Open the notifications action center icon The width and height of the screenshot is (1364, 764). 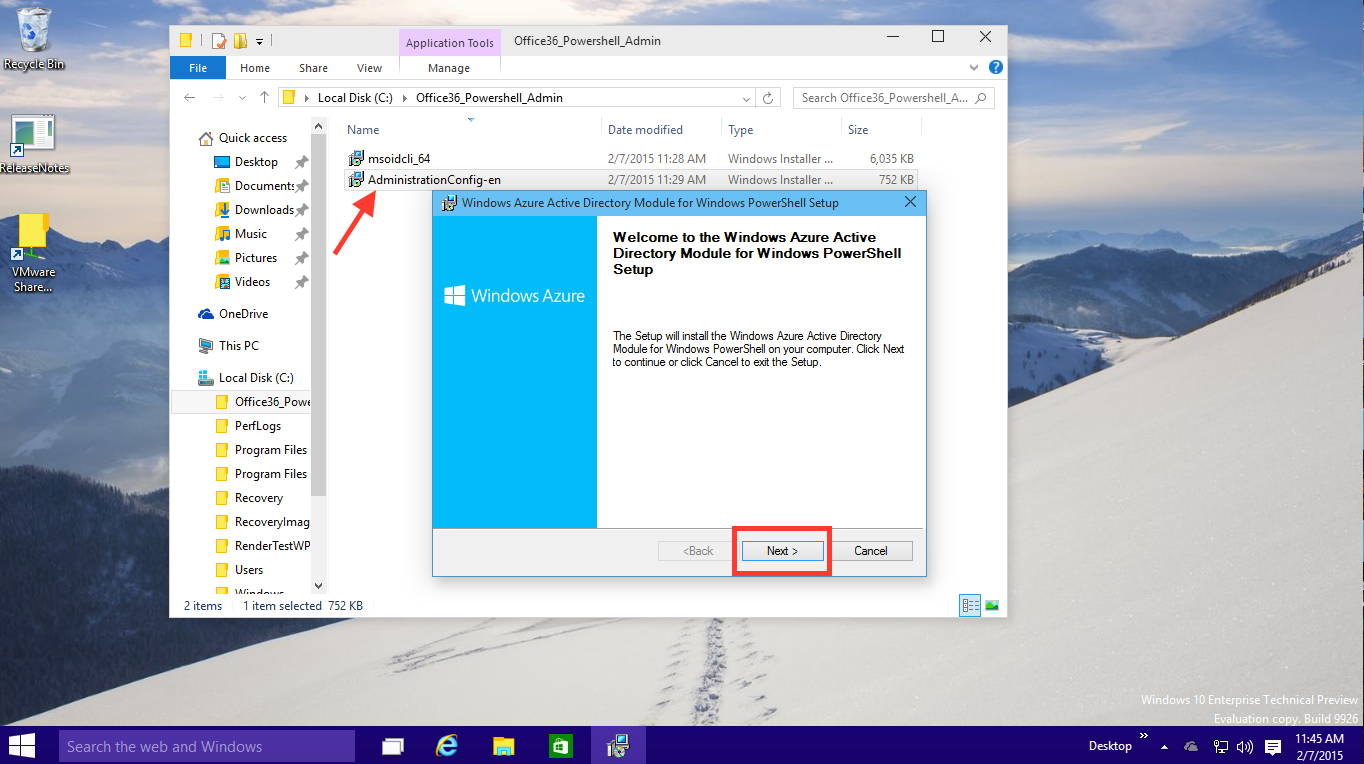(x=1273, y=746)
